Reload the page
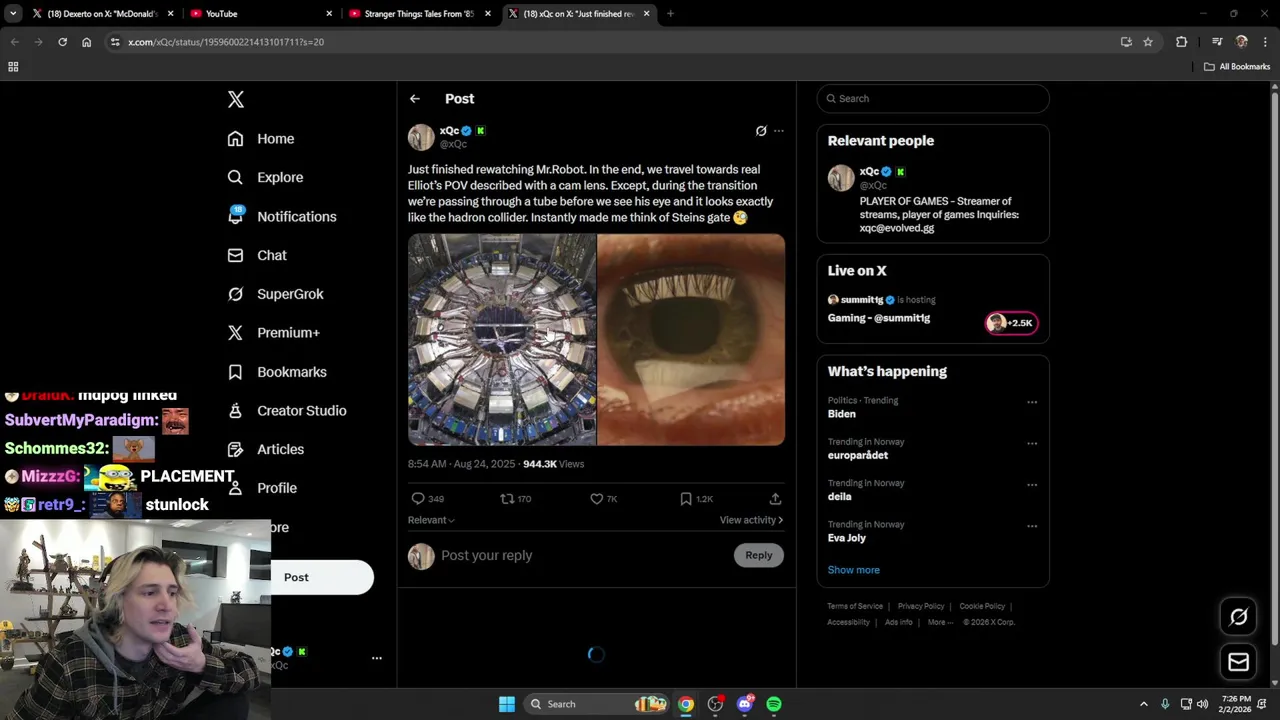 coord(62,42)
